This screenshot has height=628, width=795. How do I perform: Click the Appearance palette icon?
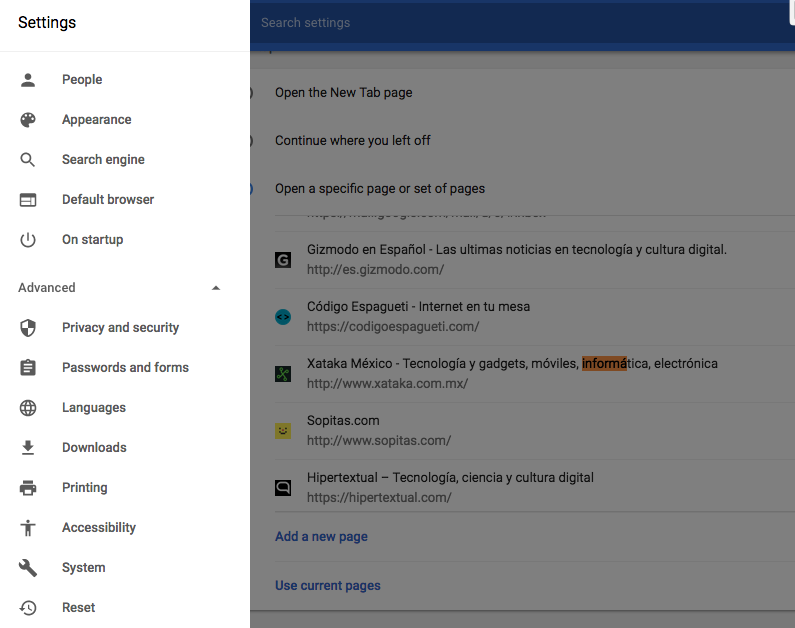[28, 120]
